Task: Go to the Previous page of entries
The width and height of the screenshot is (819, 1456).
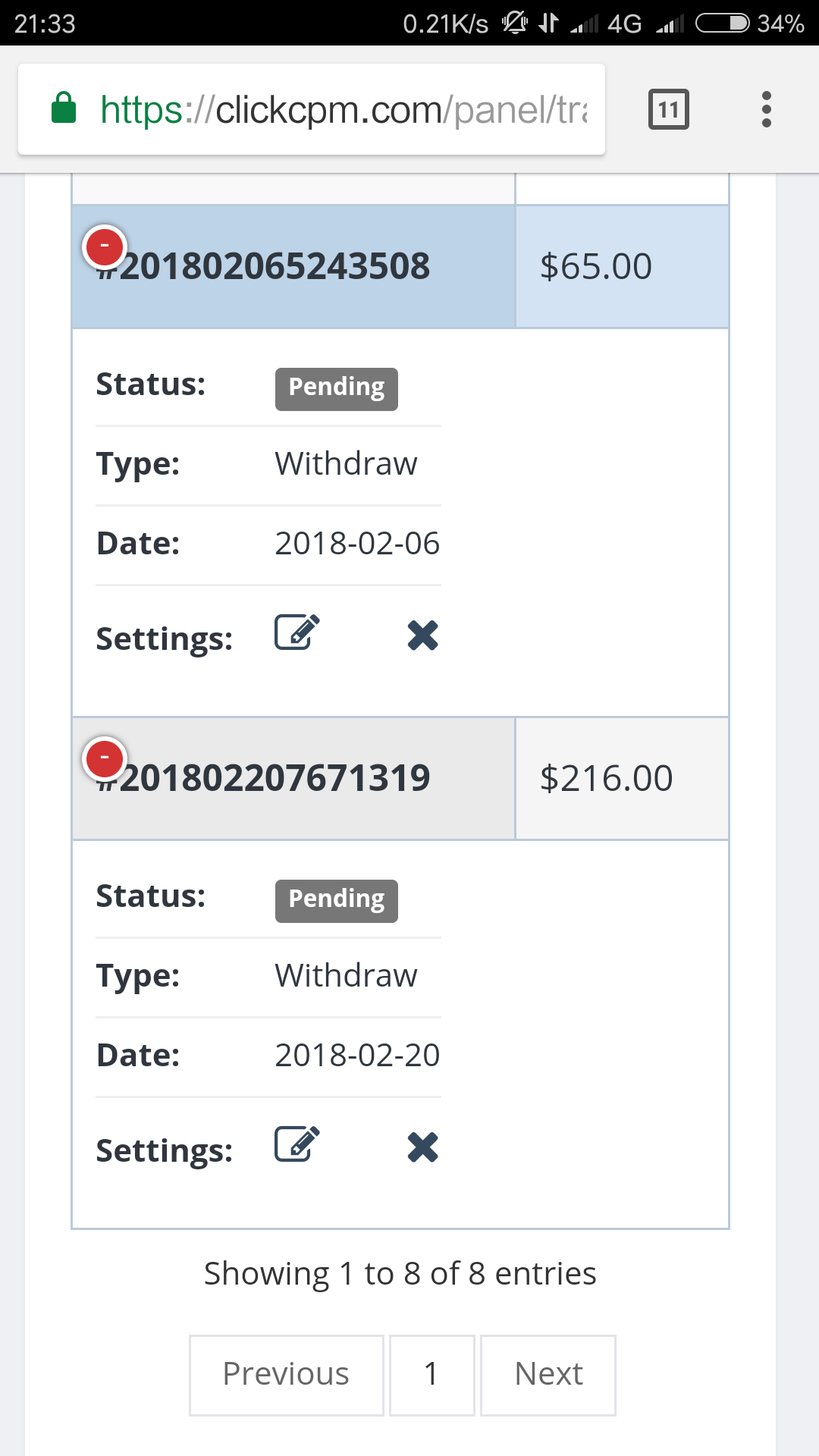Action: pyautogui.click(x=287, y=1375)
